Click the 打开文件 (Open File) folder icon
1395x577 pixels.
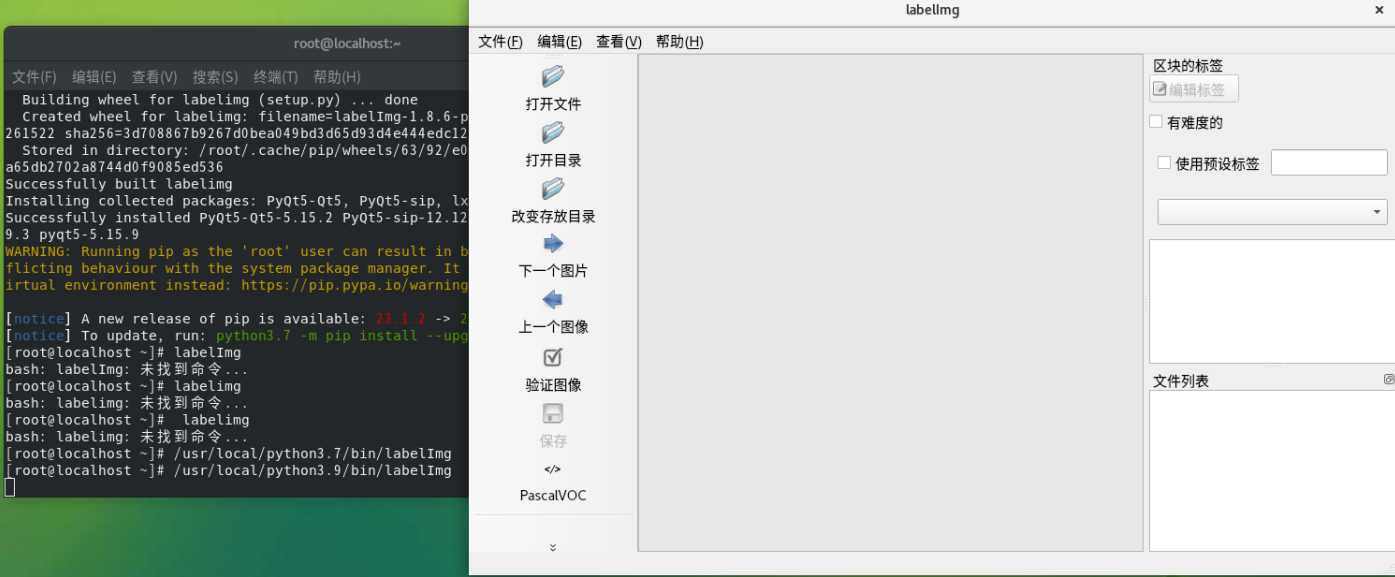coord(553,77)
